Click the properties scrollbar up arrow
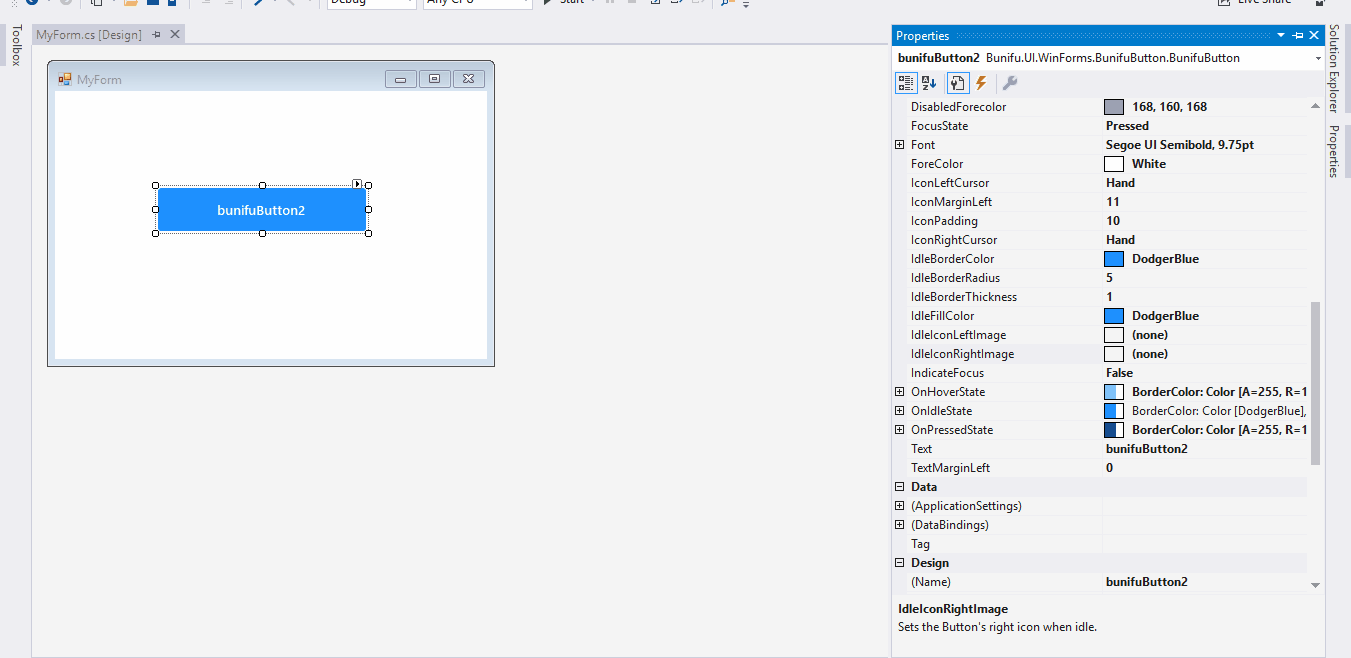Image resolution: width=1351 pixels, height=658 pixels. coord(1315,106)
